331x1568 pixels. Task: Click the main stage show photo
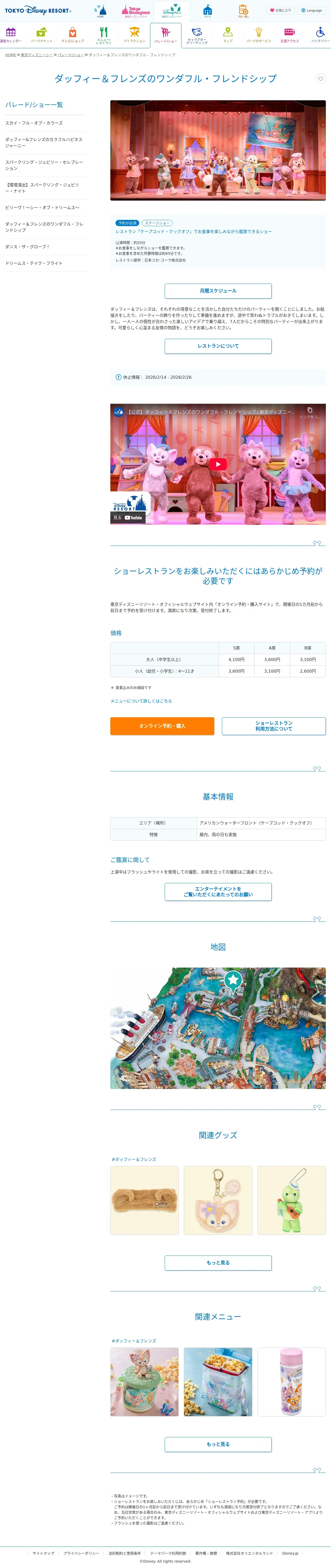coord(218,150)
